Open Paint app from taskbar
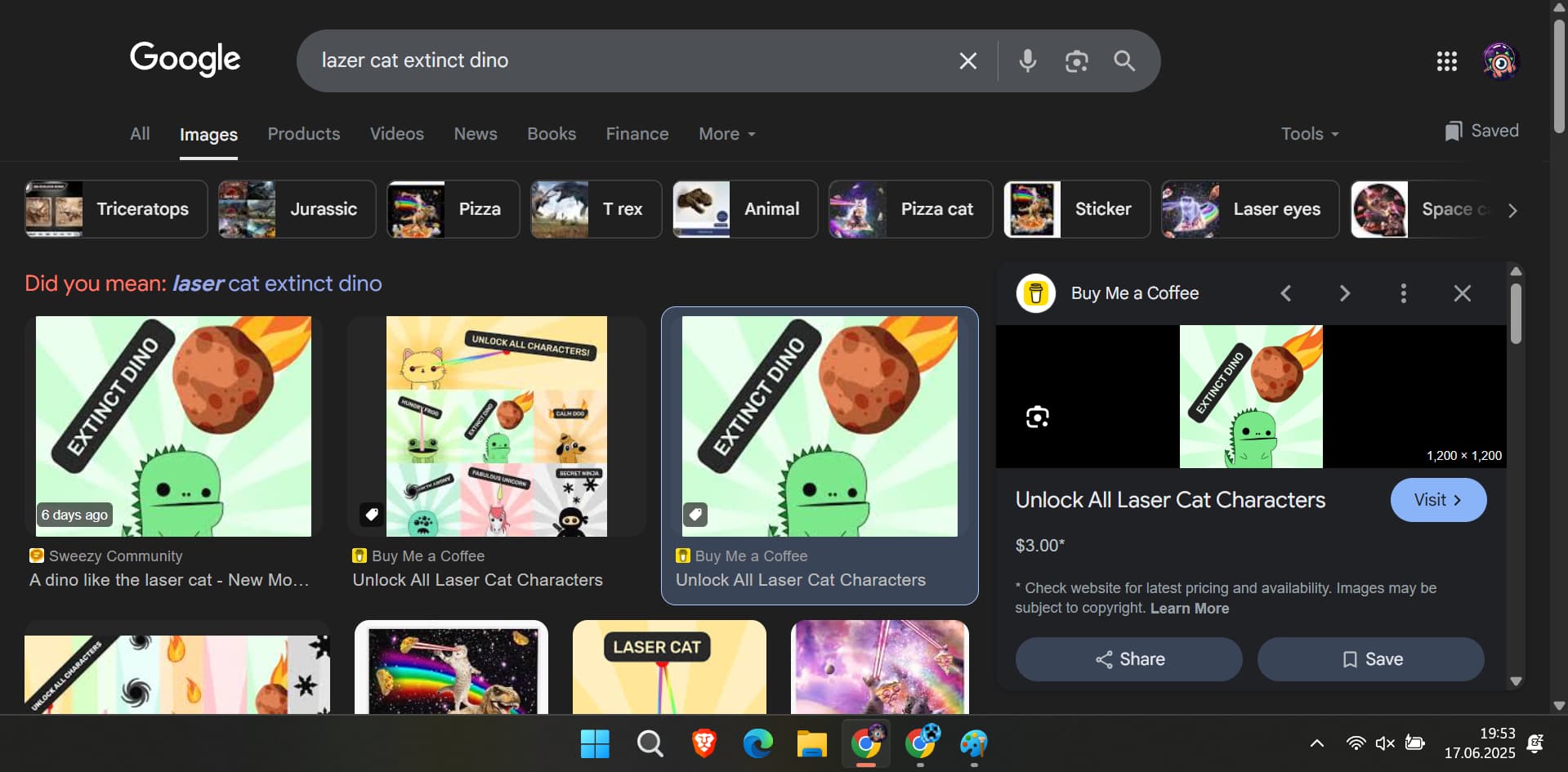The width and height of the screenshot is (1568, 772). (x=973, y=743)
